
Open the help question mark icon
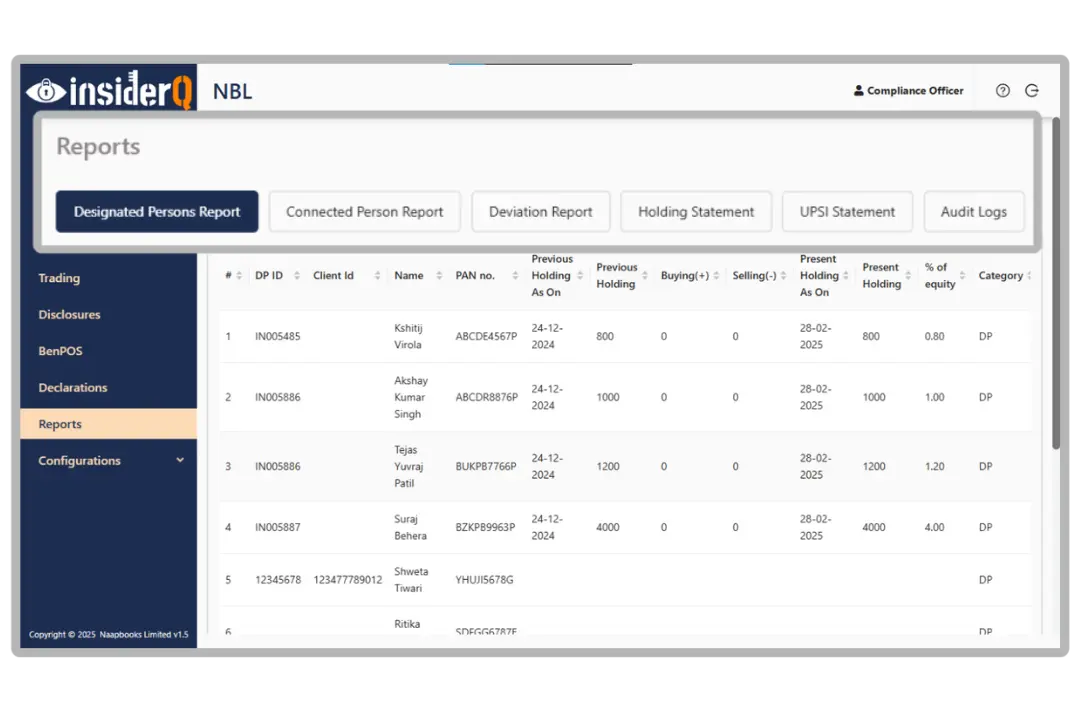point(1003,90)
